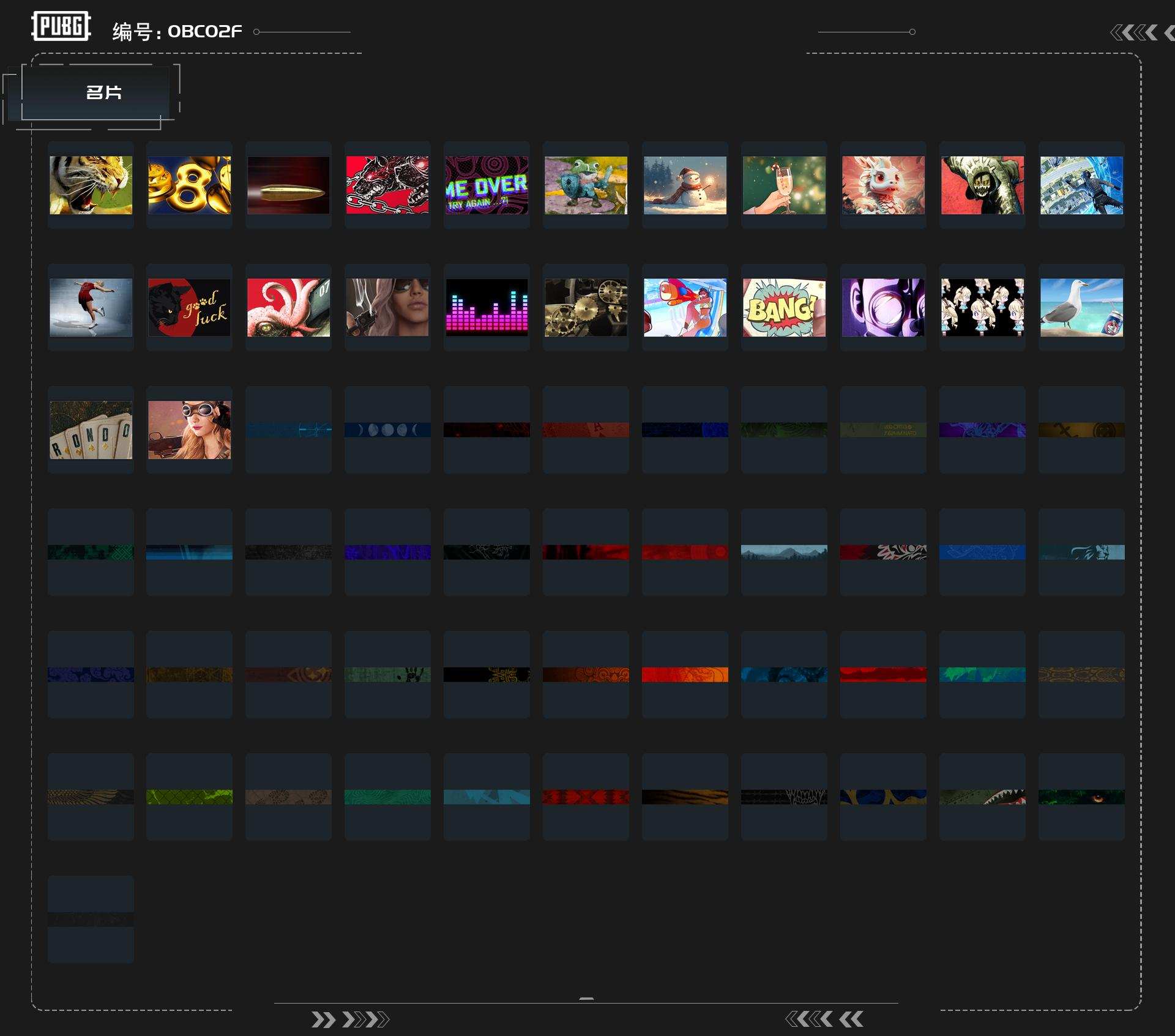Click the PUBG logo icon

coord(61,26)
